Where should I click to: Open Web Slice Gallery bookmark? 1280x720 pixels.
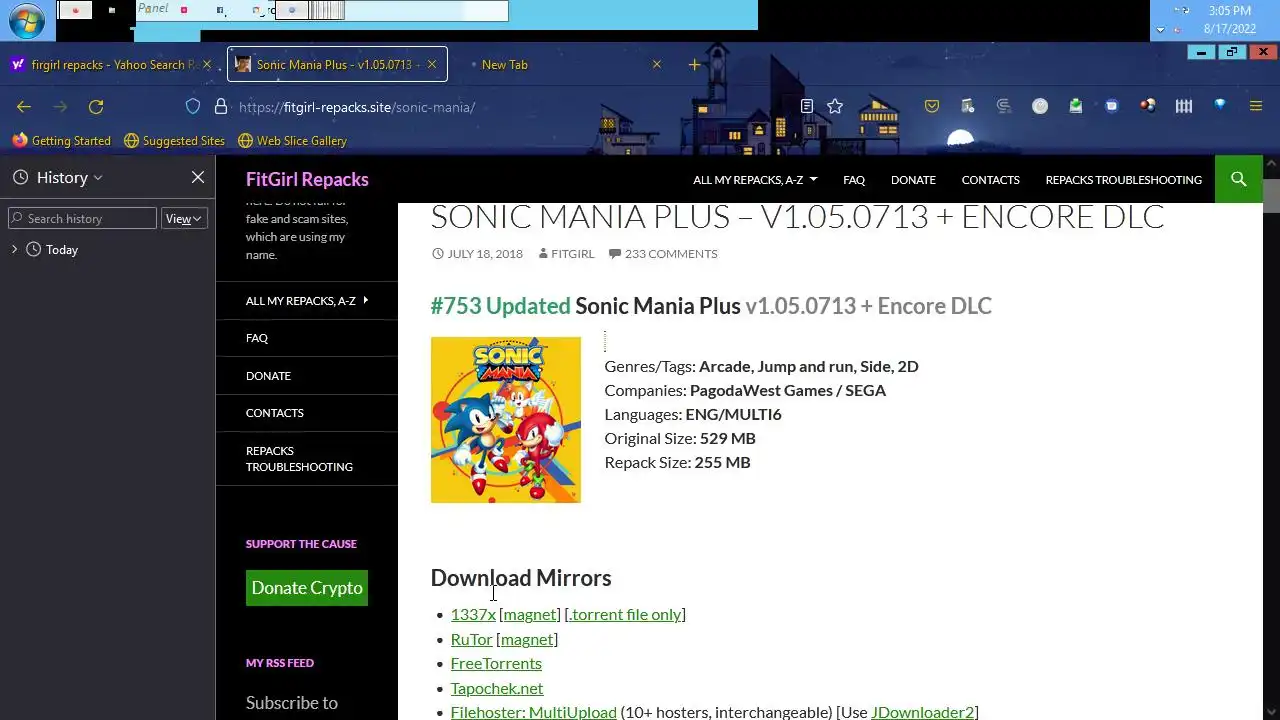pyautogui.click(x=292, y=141)
